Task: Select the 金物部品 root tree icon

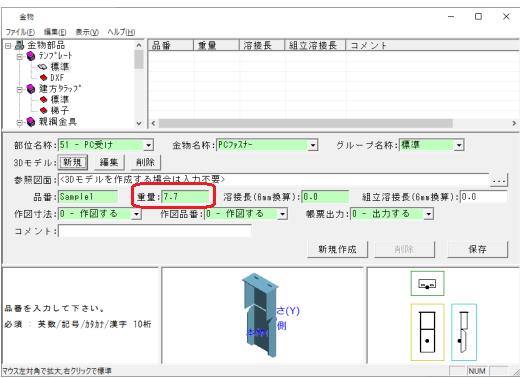Action: 20,45
